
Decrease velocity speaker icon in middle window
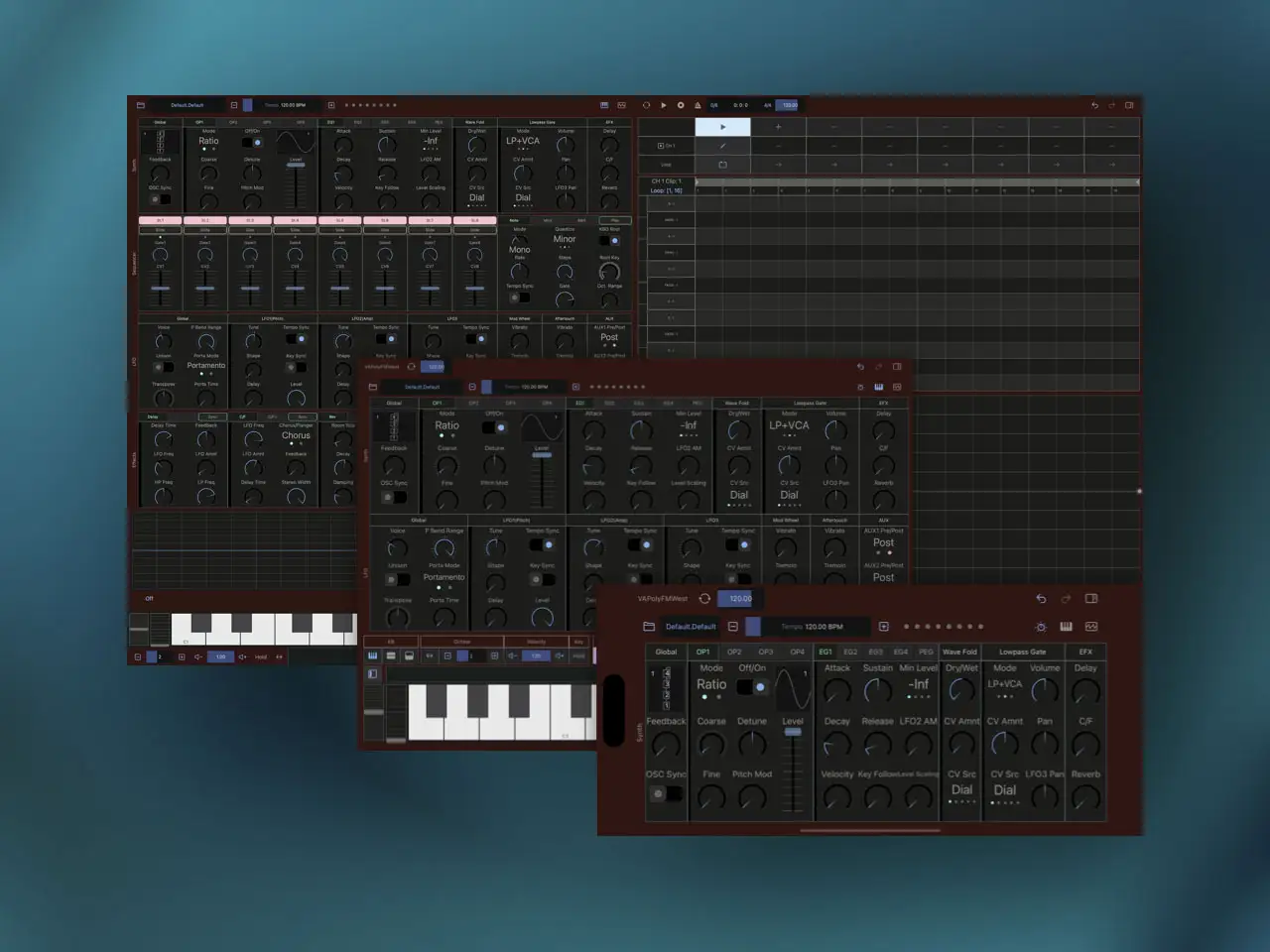click(512, 655)
